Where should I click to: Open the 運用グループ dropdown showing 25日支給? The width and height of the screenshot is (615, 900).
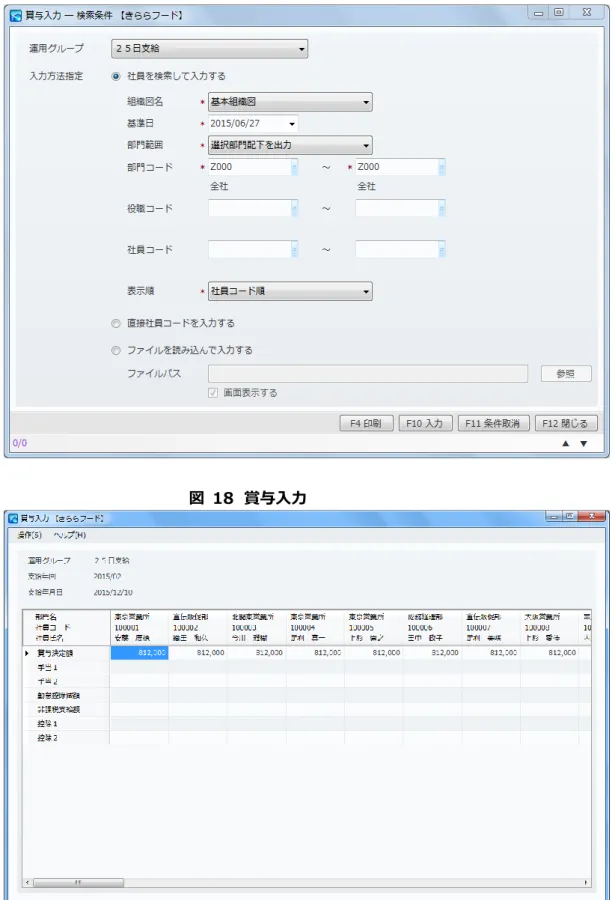point(210,49)
